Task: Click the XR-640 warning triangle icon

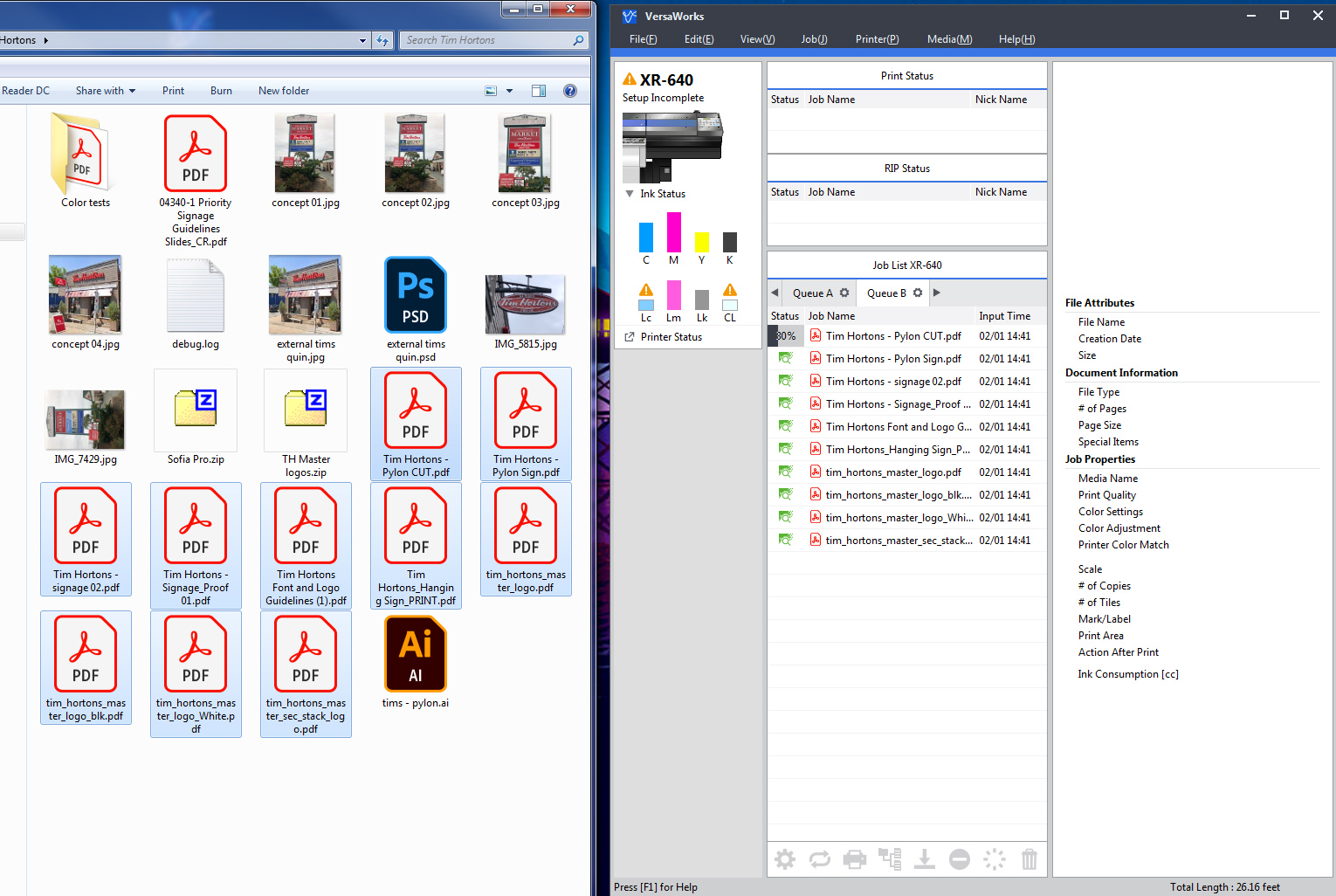Action: (x=629, y=79)
